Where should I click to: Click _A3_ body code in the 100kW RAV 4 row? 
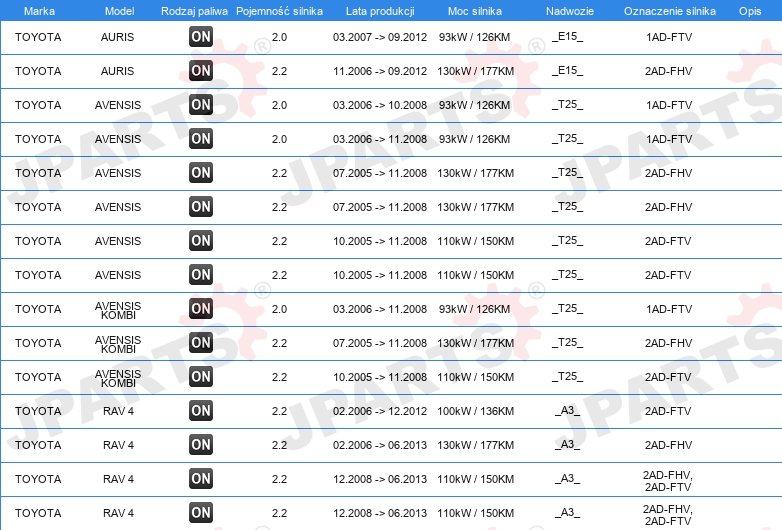568,410
